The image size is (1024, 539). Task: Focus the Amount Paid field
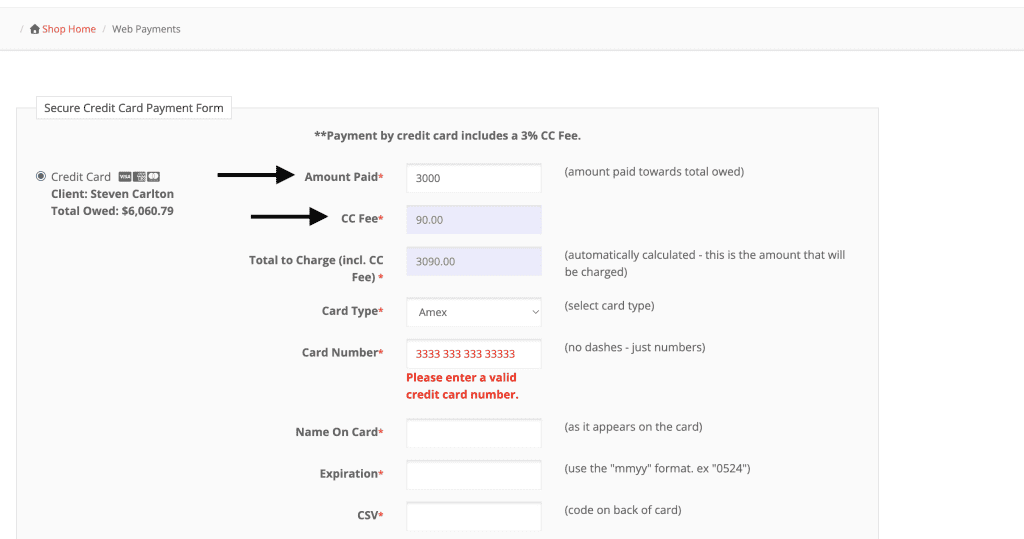pyautogui.click(x=473, y=178)
